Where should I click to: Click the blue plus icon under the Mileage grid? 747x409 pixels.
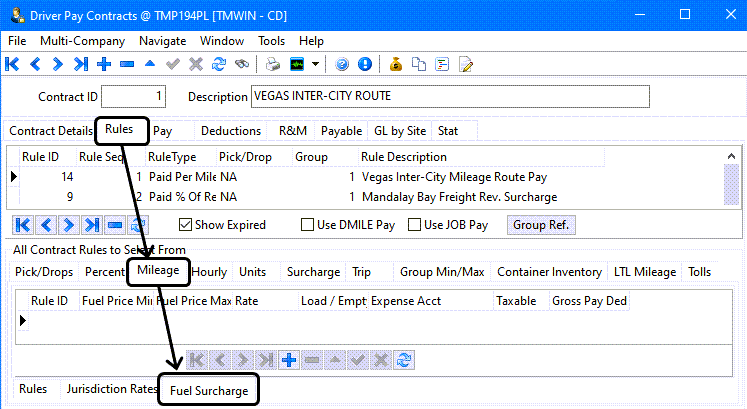(x=290, y=360)
